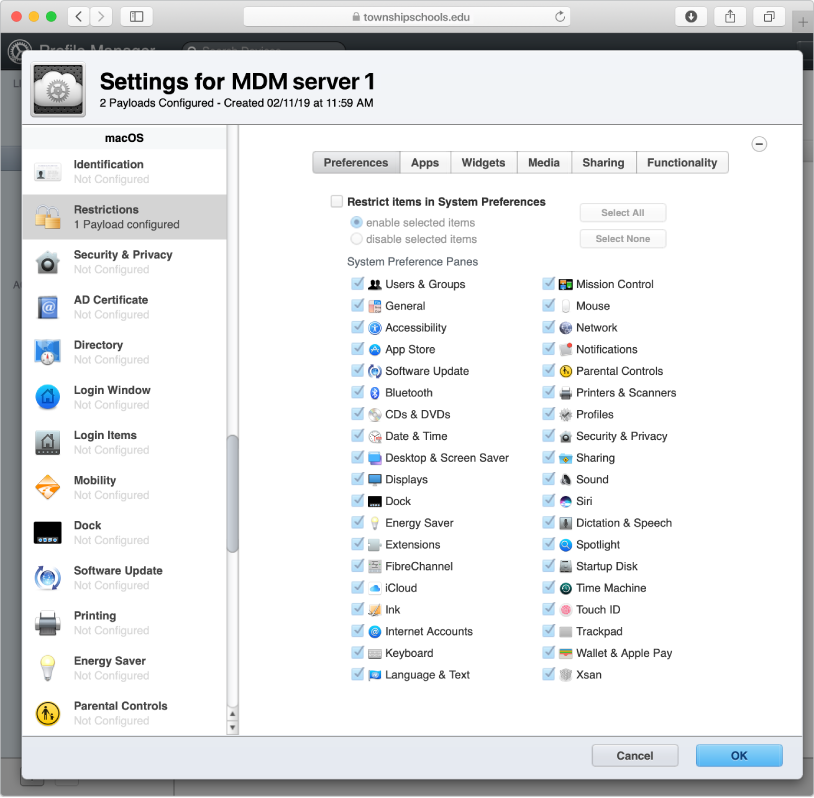
Task: Click sidebar scrollbar up arrow
Action: click(233, 714)
